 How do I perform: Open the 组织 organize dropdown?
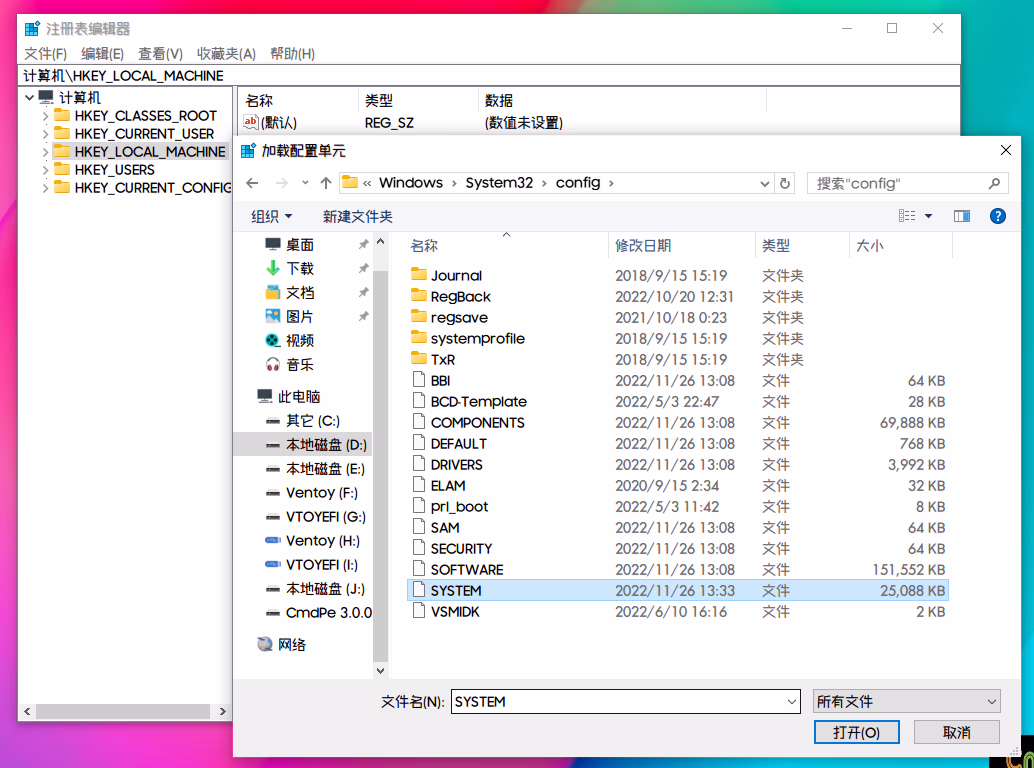coord(271,216)
